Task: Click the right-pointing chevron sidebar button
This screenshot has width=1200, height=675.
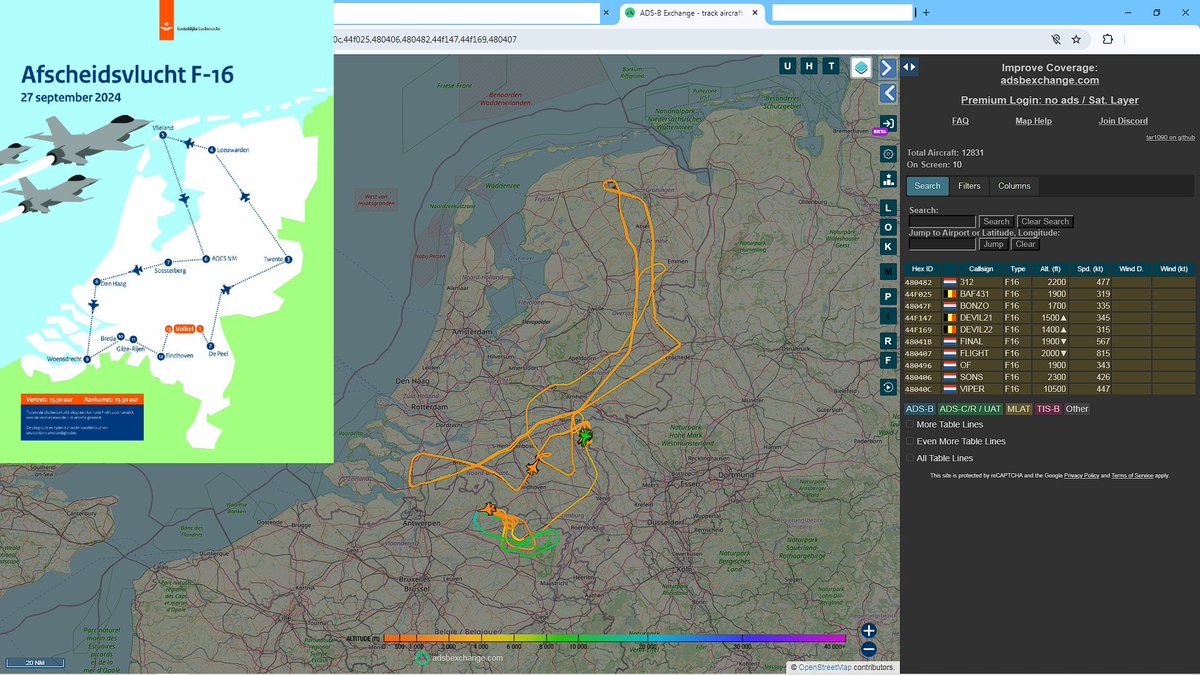Action: pyautogui.click(x=888, y=67)
